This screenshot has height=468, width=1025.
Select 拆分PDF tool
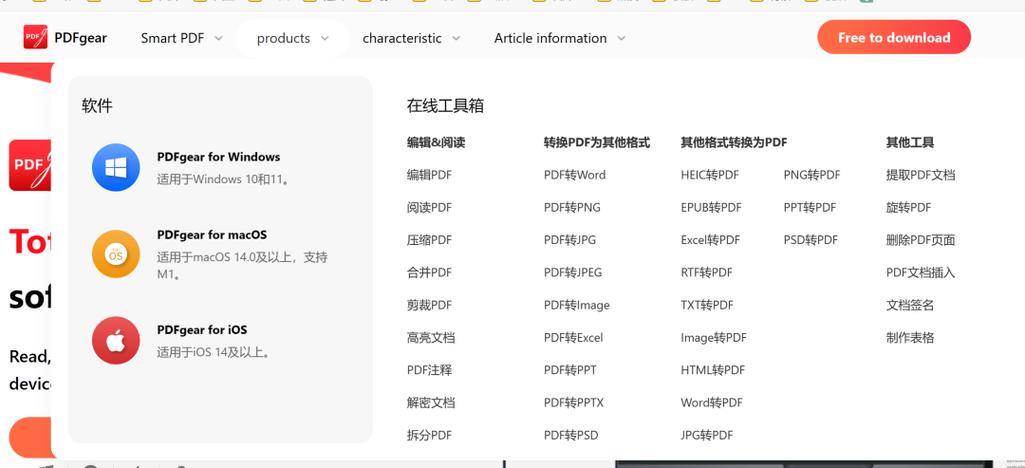point(429,435)
